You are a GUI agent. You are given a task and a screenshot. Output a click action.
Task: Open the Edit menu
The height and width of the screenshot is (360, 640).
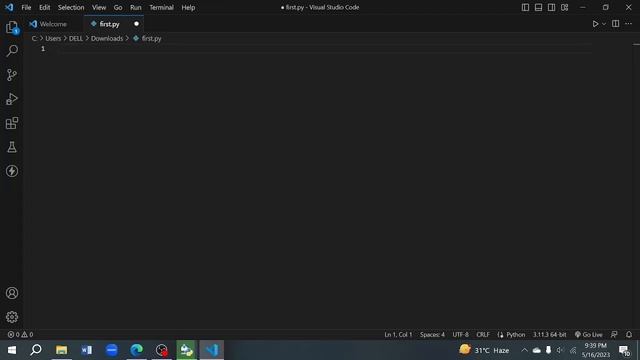[x=44, y=7]
